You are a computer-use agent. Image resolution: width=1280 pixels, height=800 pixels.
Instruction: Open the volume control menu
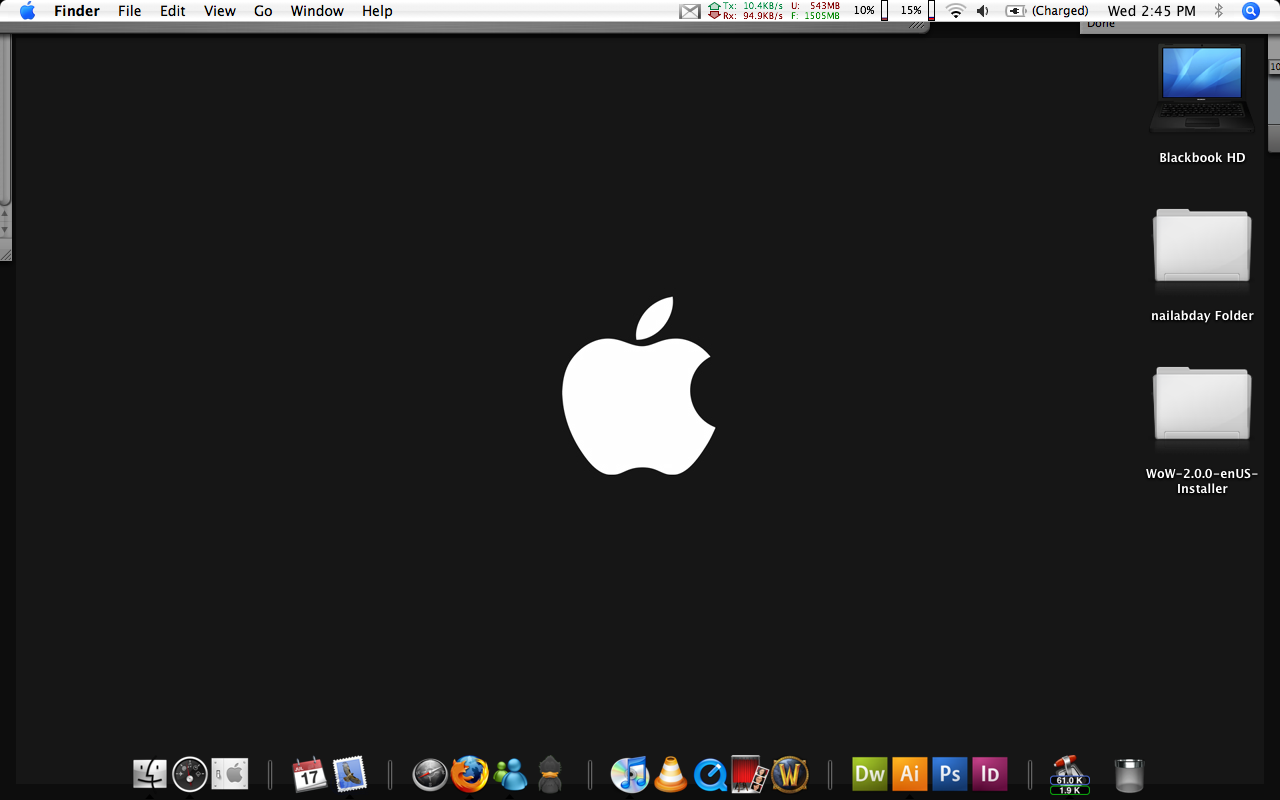coord(983,11)
